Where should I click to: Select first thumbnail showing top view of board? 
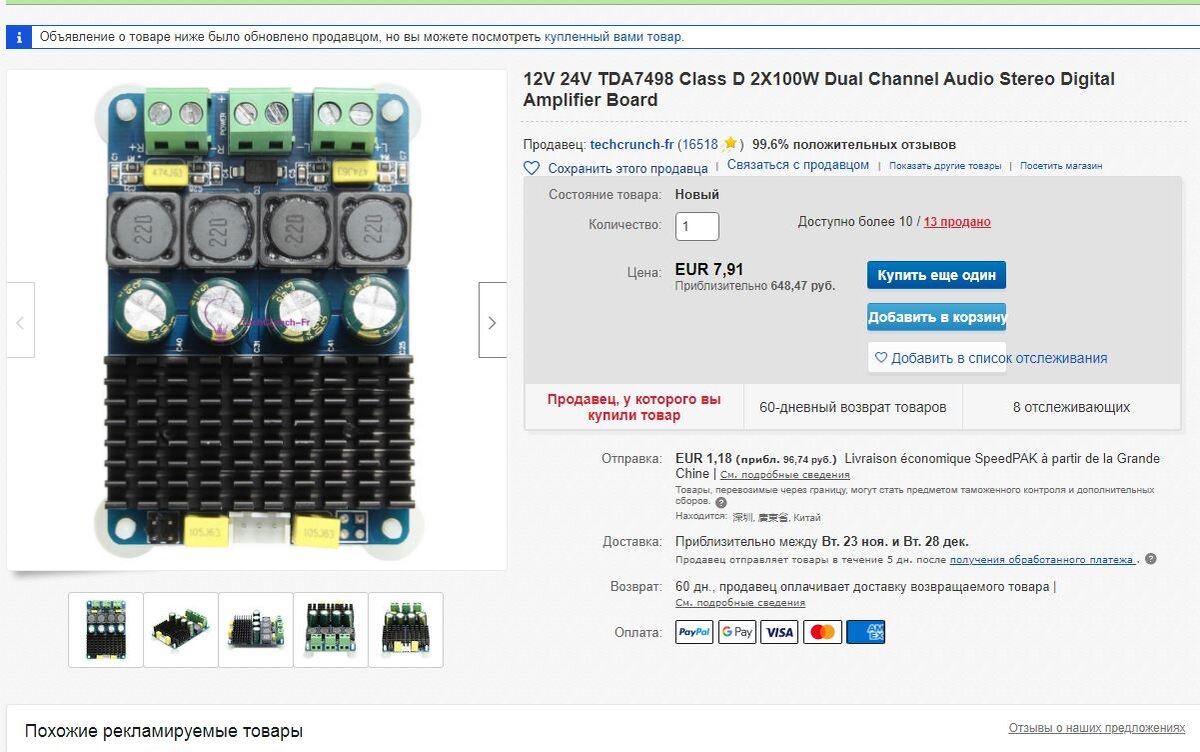tap(106, 629)
